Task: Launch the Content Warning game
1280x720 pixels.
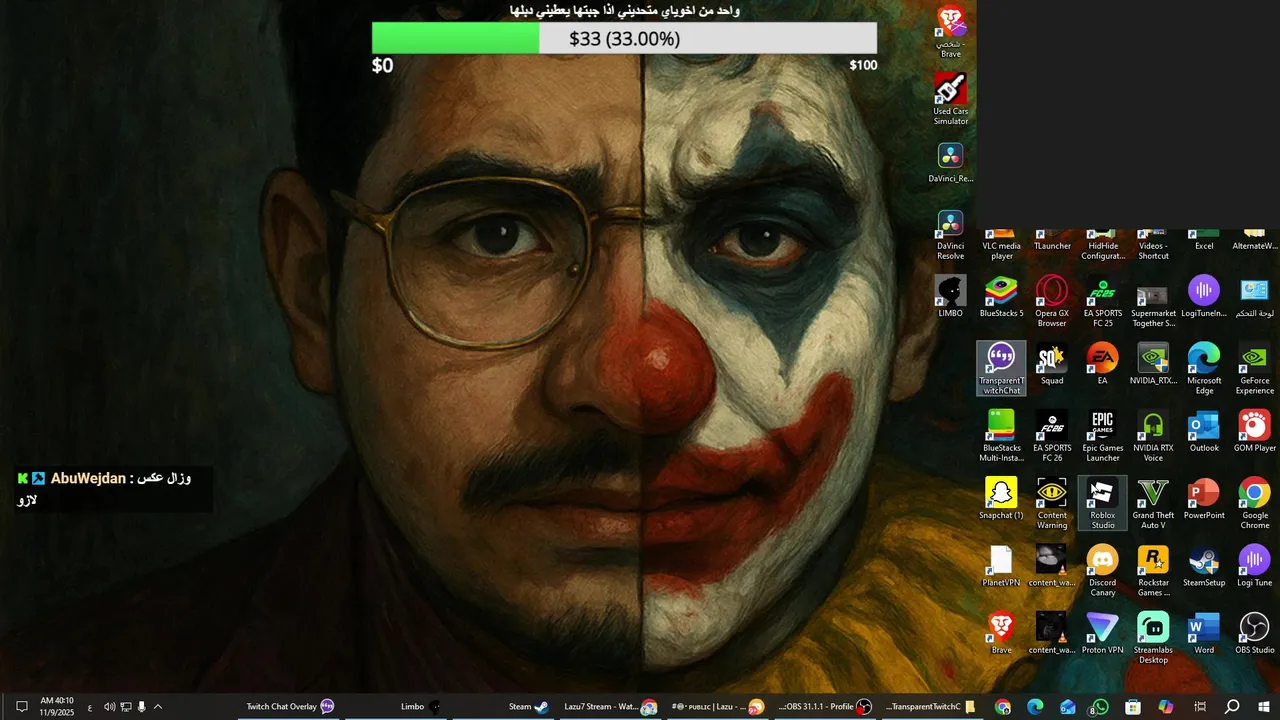Action: [1052, 504]
